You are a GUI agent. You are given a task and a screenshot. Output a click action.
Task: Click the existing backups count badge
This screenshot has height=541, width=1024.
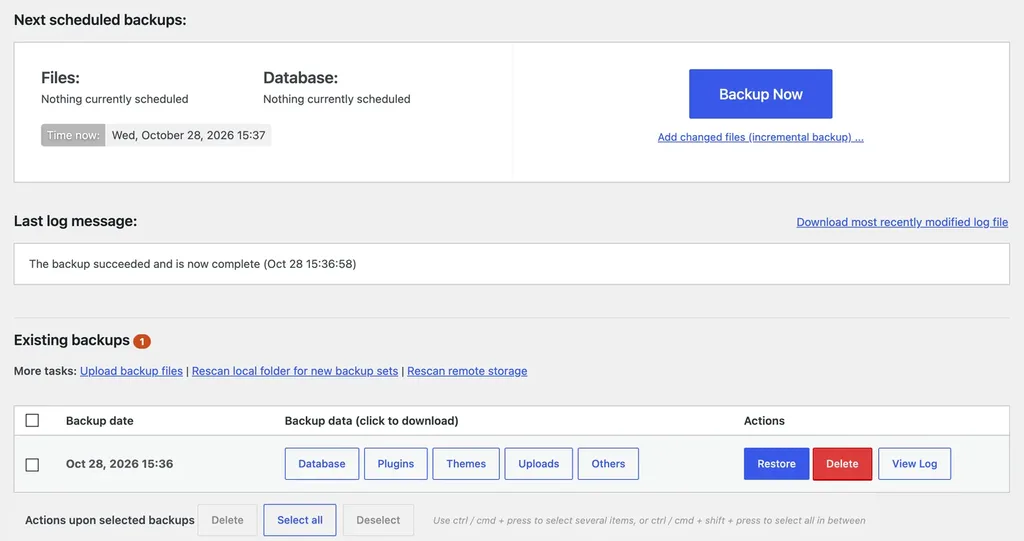pos(142,341)
